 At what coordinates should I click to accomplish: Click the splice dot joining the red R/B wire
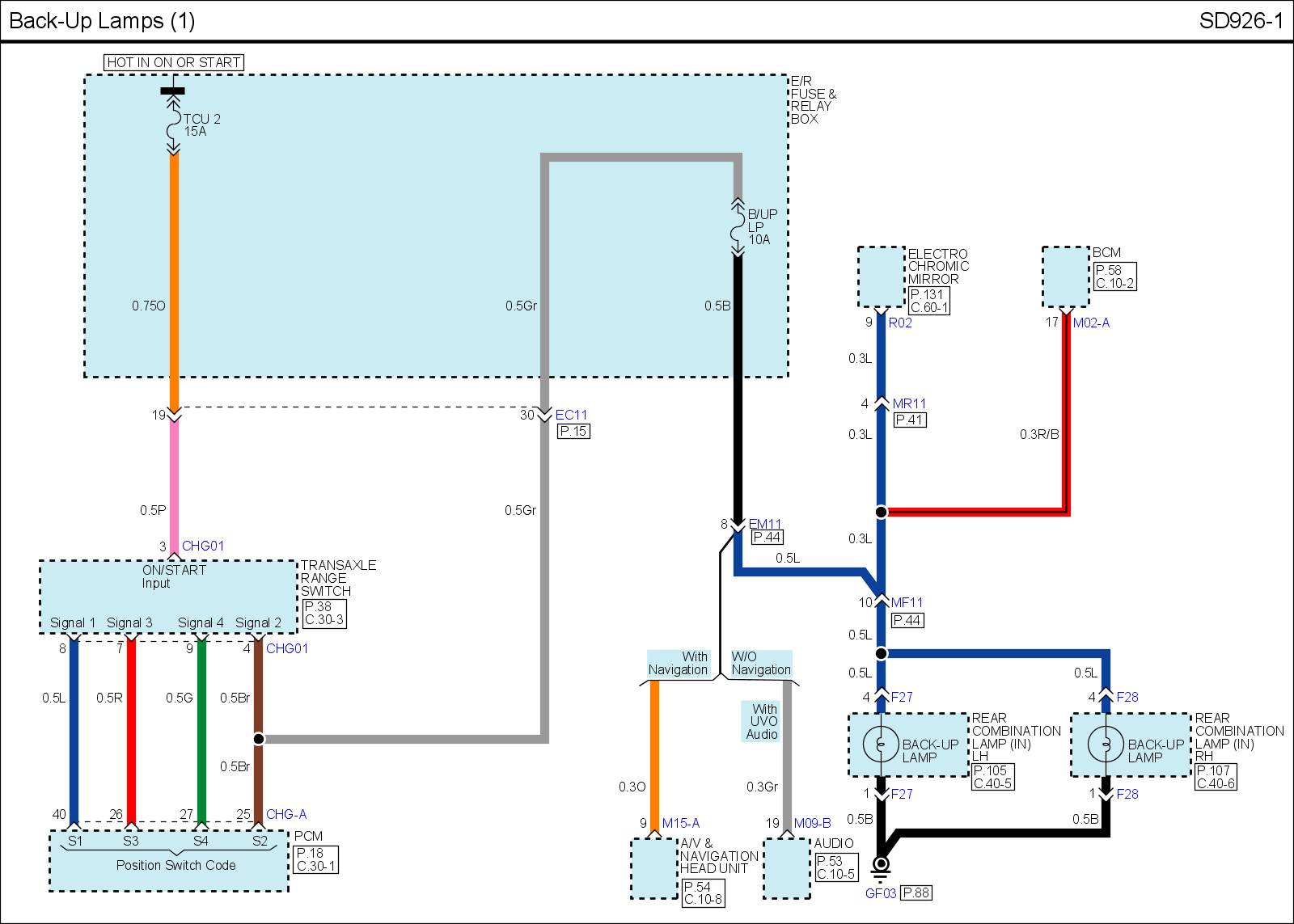coord(882,512)
